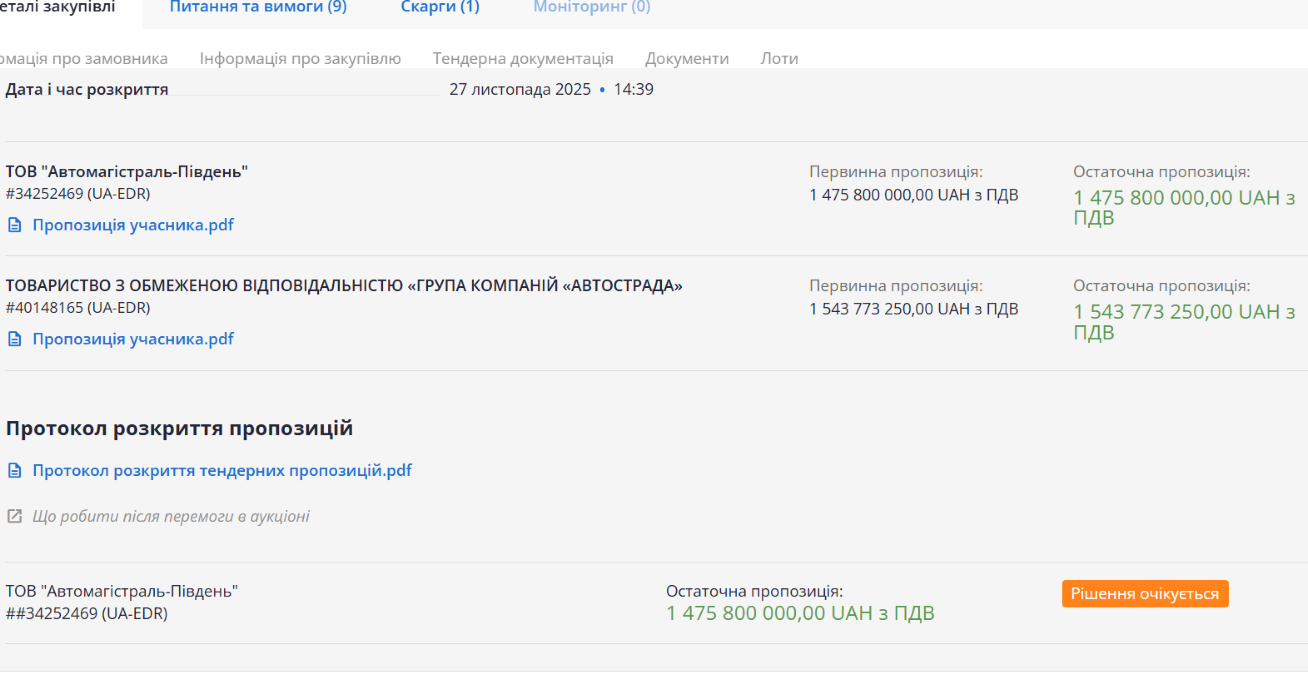Click external link icon before auction help text
Screen dimensions: 1308x675
pyautogui.click(x=14, y=517)
